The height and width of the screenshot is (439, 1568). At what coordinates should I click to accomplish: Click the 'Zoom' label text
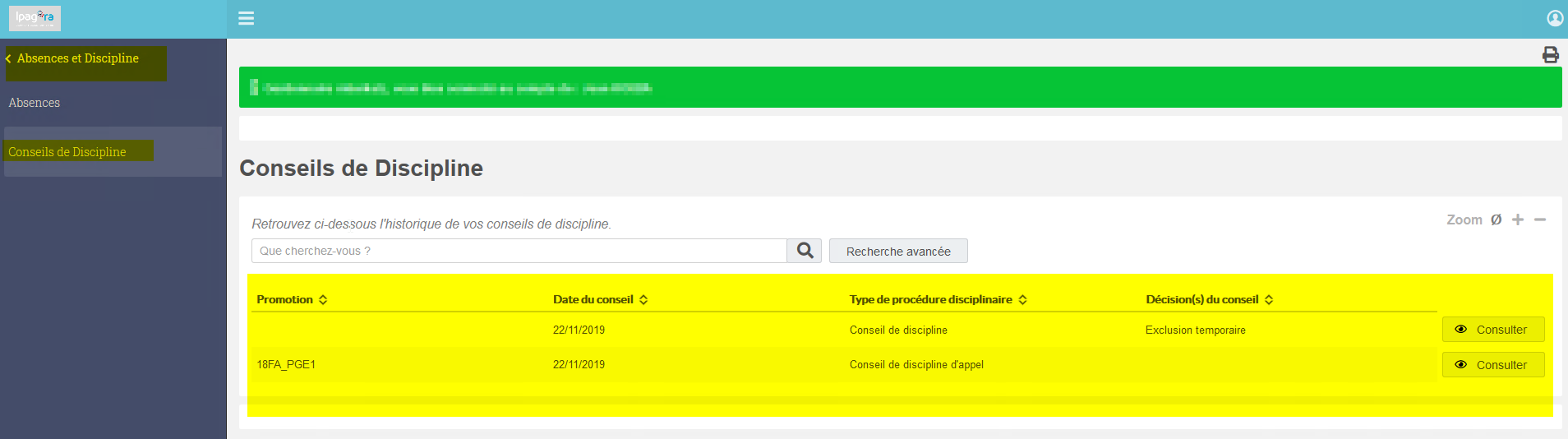(x=1464, y=219)
